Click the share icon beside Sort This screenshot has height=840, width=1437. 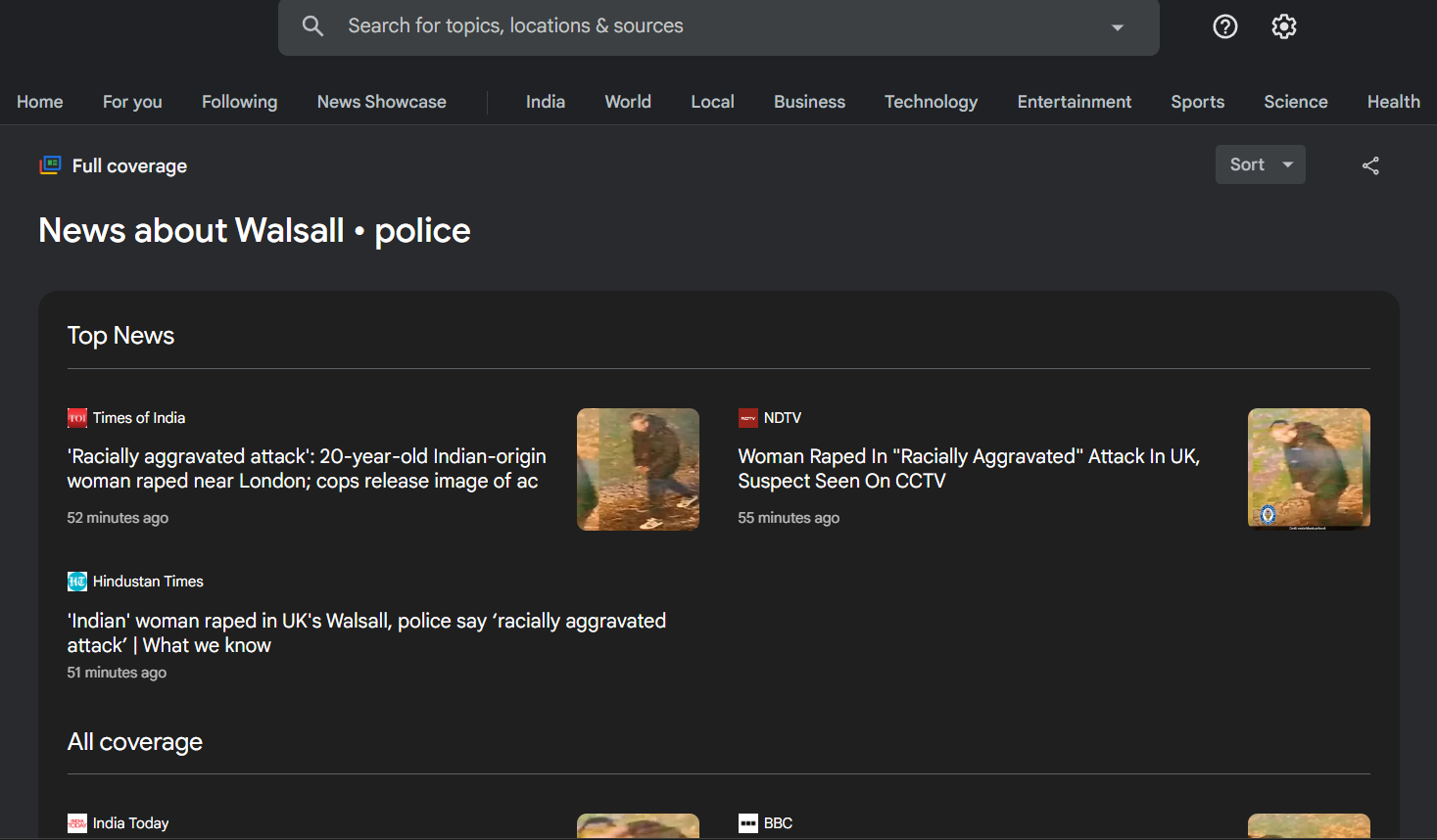click(x=1369, y=165)
